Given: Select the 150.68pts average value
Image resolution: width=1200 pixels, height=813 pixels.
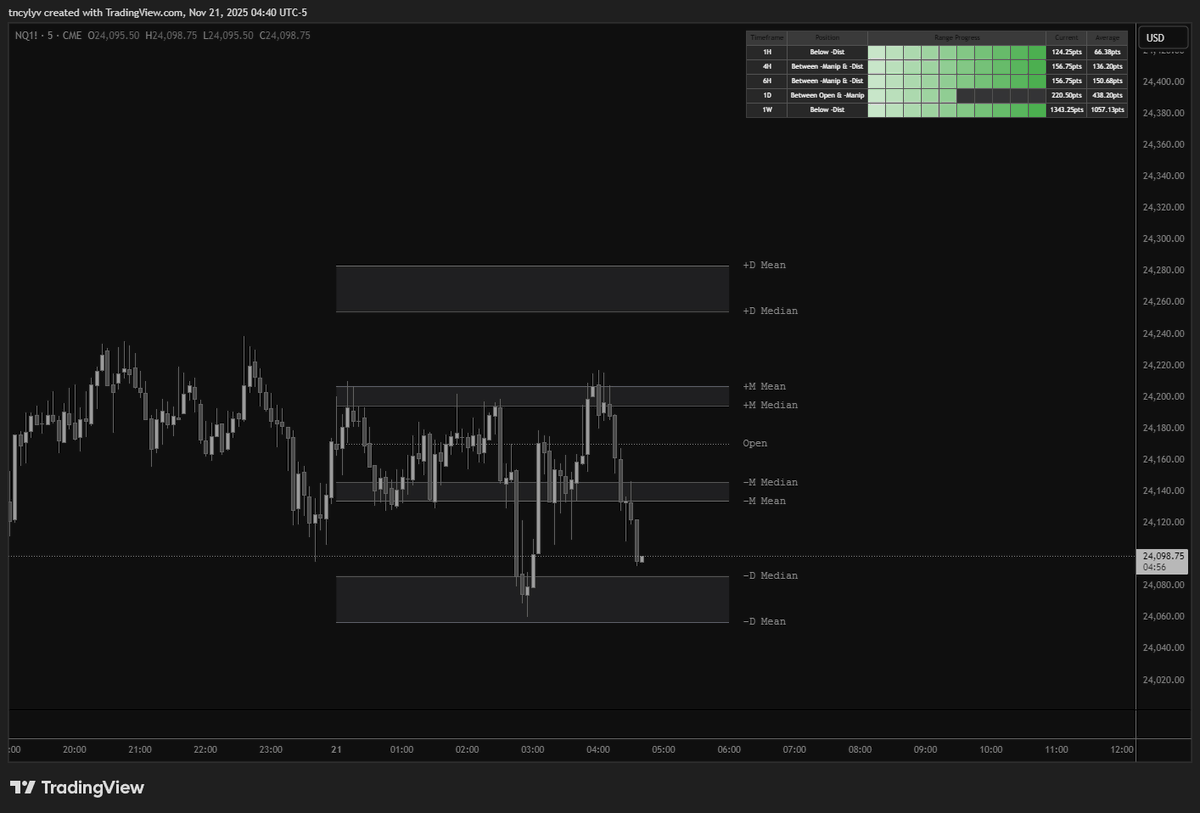Looking at the screenshot, I should [x=1107, y=80].
